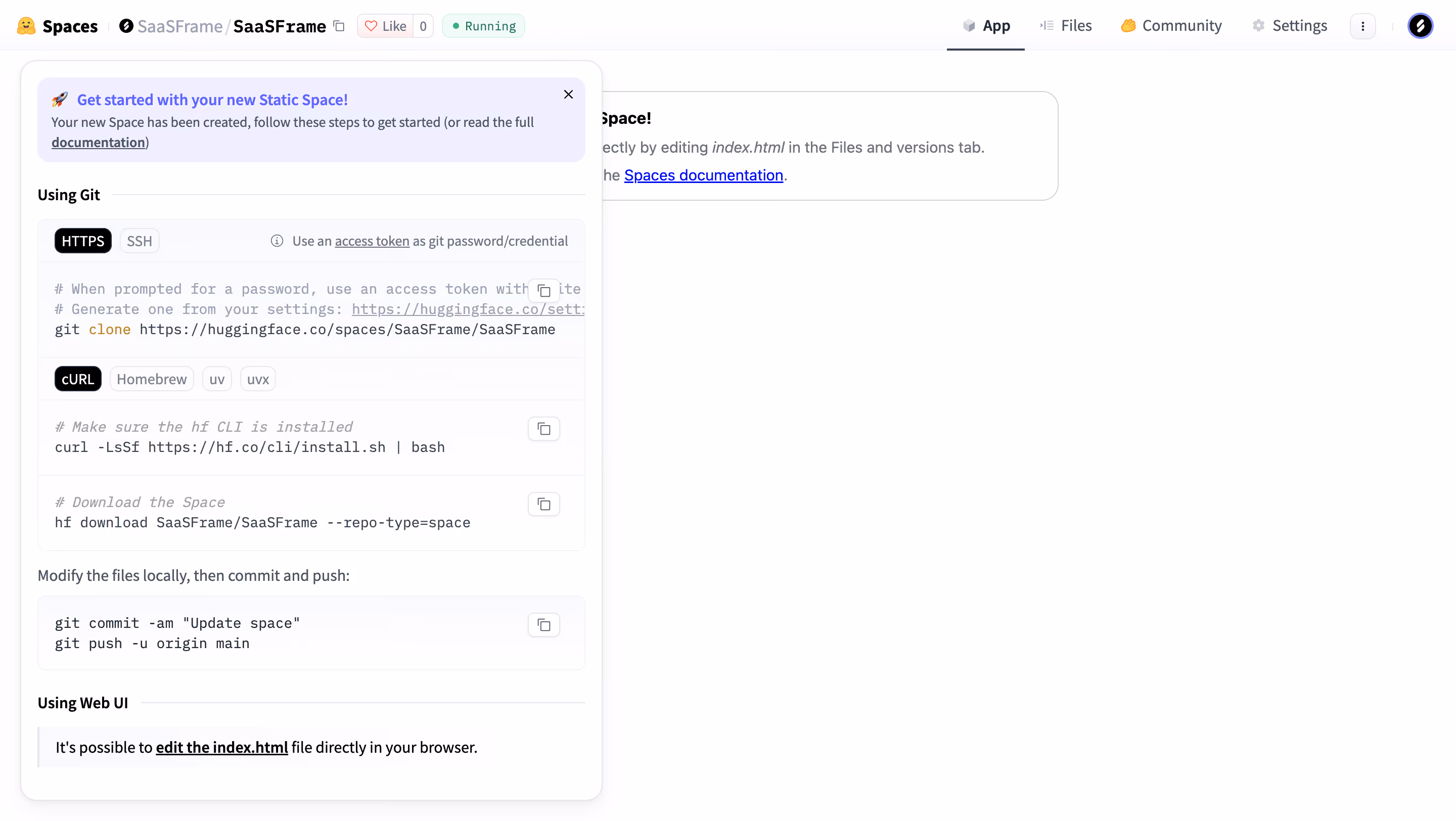Open the edit the index.html link

click(221, 747)
